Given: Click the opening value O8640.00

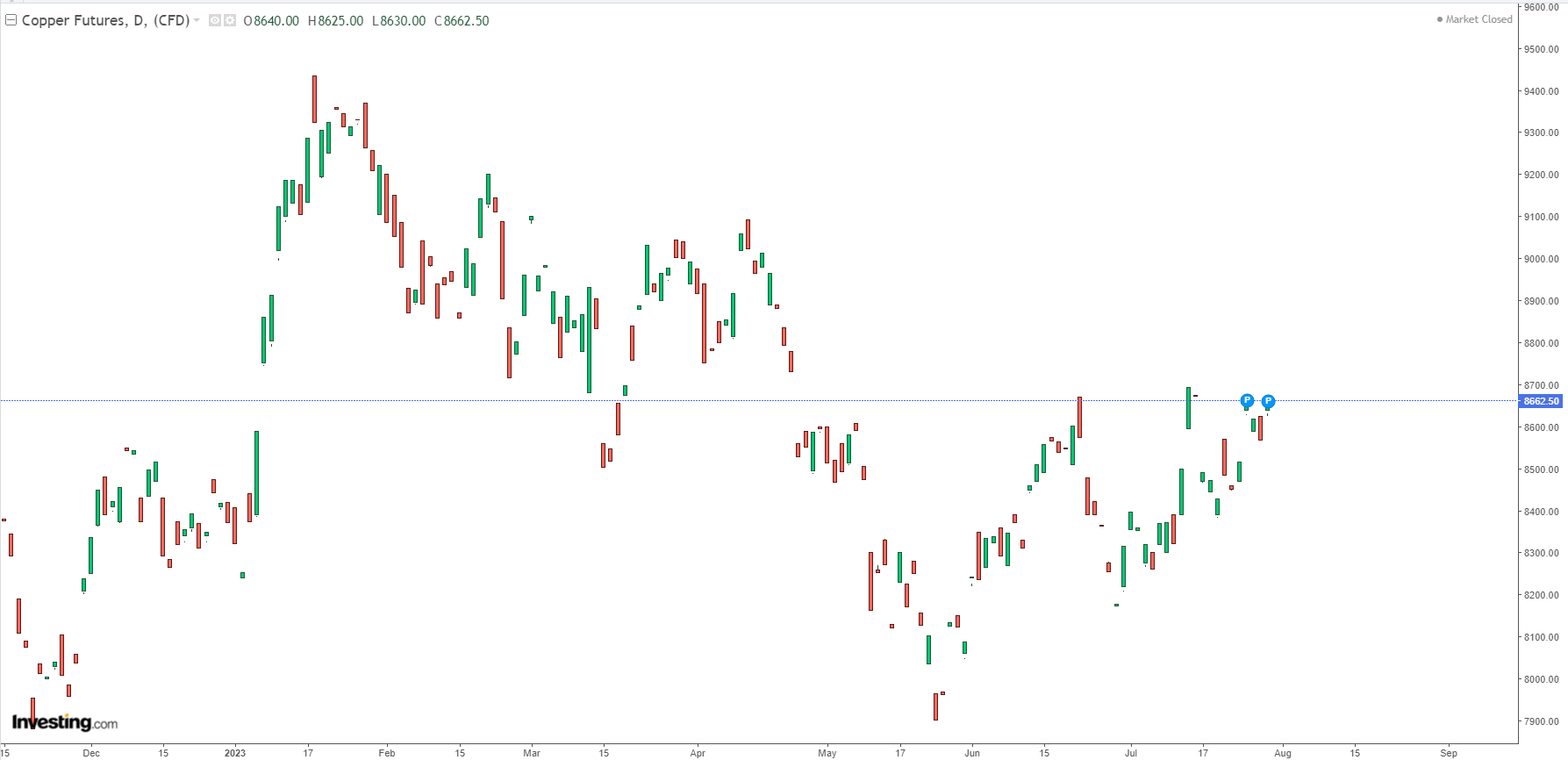Looking at the screenshot, I should 271,21.
